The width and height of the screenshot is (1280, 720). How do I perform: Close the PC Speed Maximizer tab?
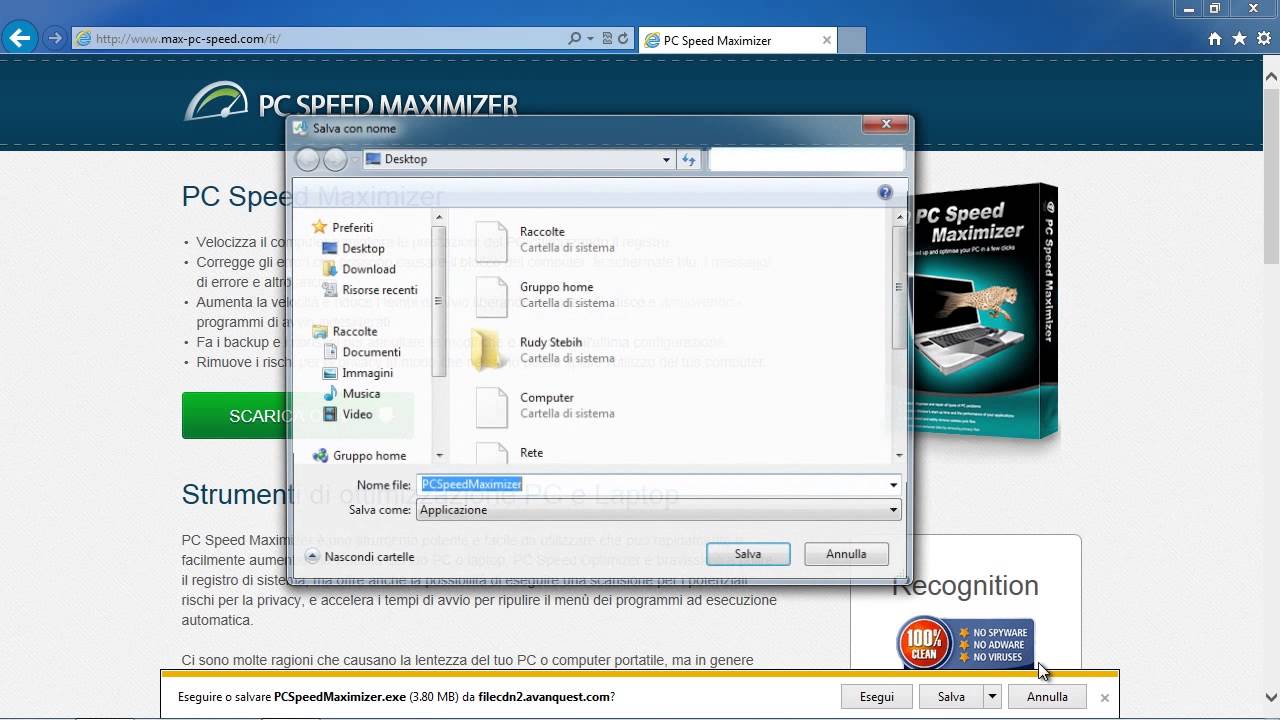(827, 40)
